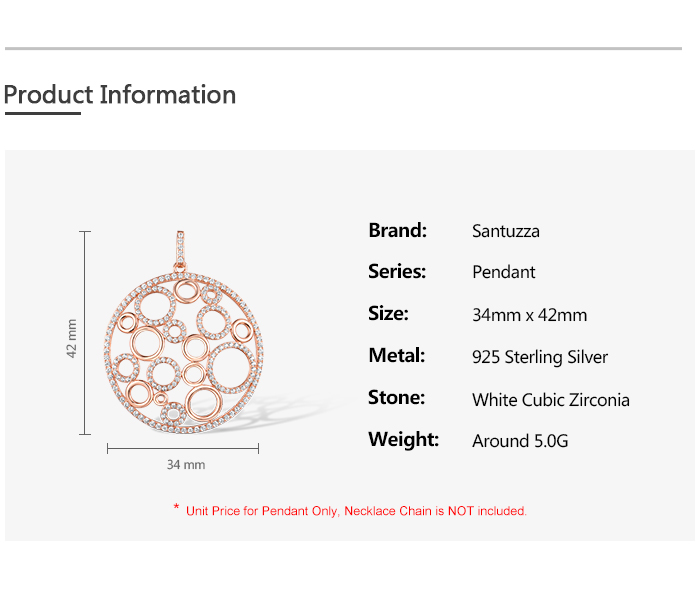The width and height of the screenshot is (700, 589).
Task: Select the Pendant series value
Action: pyautogui.click(x=503, y=272)
